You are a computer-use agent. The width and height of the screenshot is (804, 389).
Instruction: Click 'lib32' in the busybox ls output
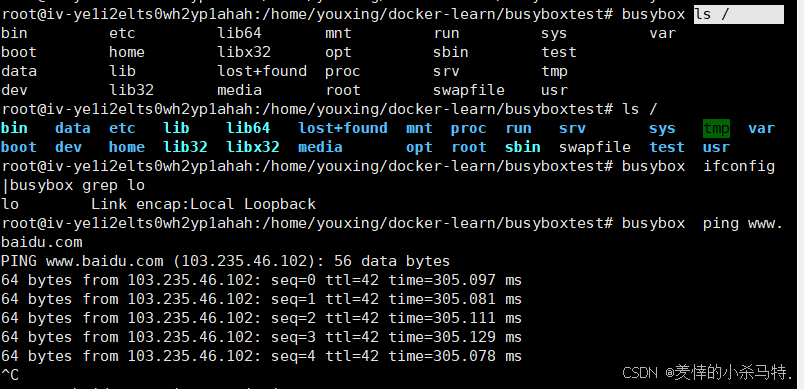point(131,91)
